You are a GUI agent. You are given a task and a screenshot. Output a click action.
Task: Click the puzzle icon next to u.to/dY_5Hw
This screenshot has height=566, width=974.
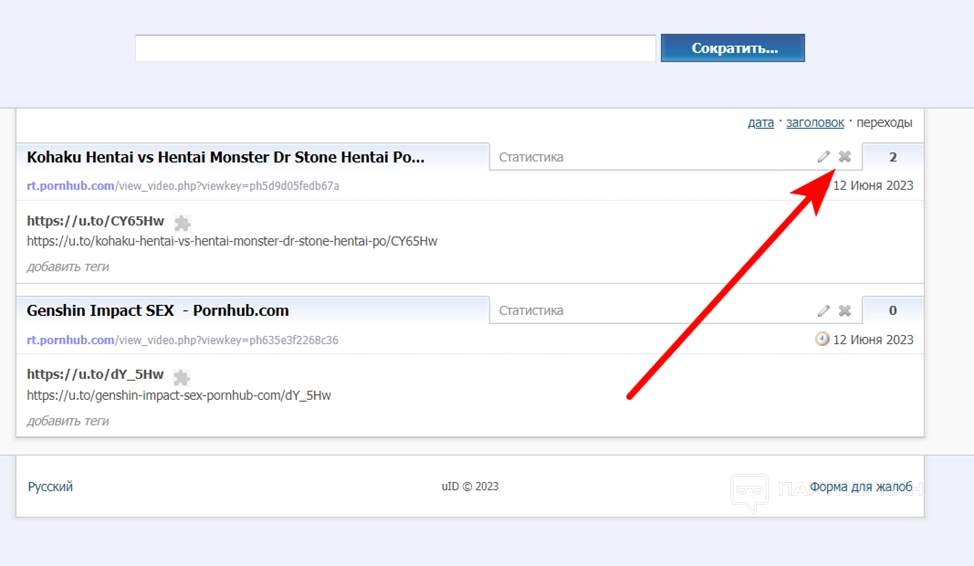click(181, 377)
